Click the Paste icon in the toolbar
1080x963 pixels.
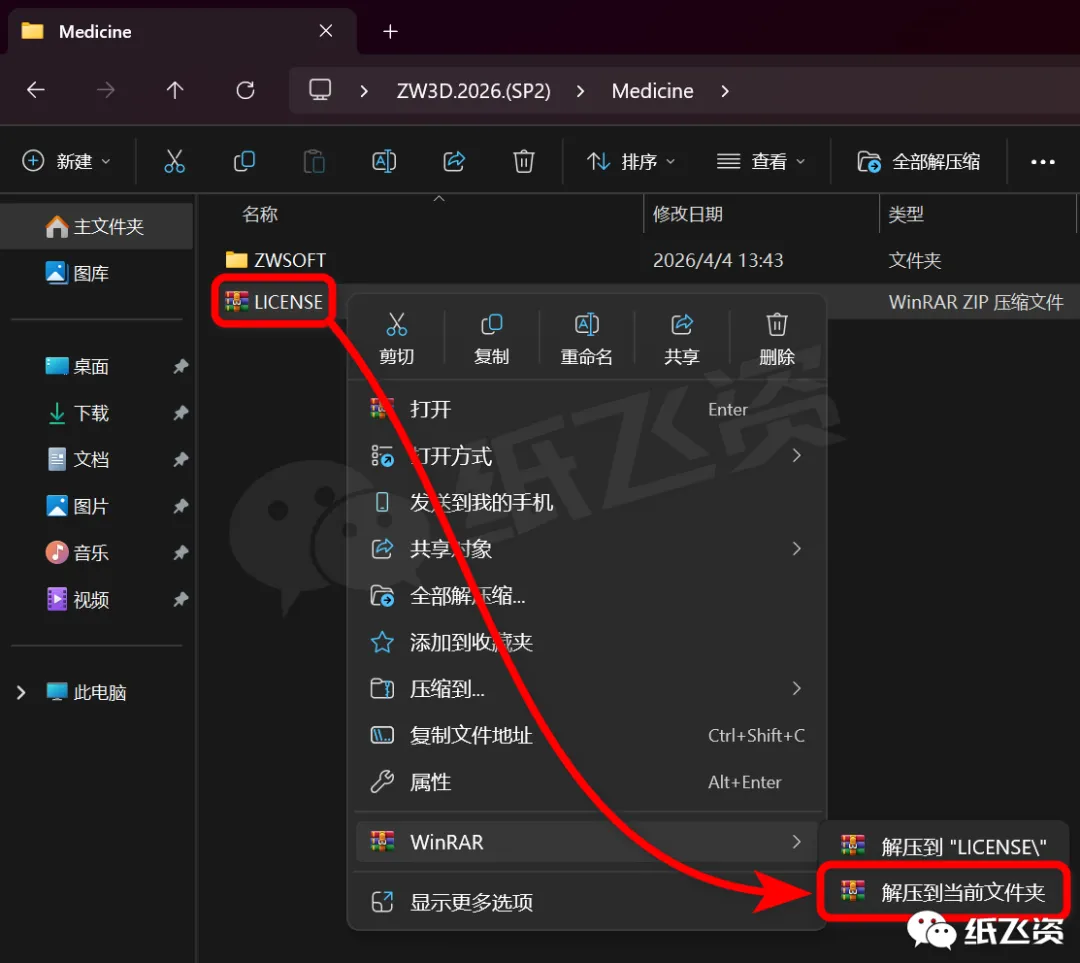click(314, 162)
